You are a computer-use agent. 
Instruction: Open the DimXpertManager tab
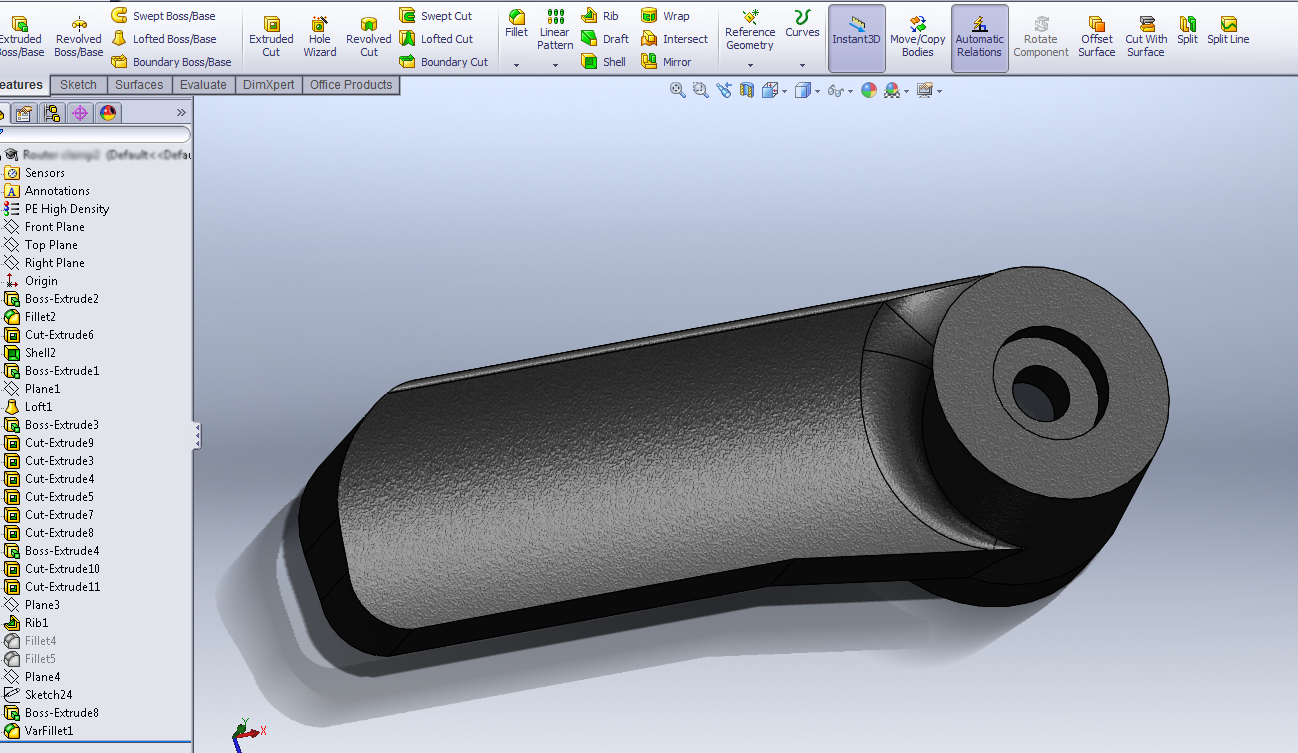(x=80, y=113)
